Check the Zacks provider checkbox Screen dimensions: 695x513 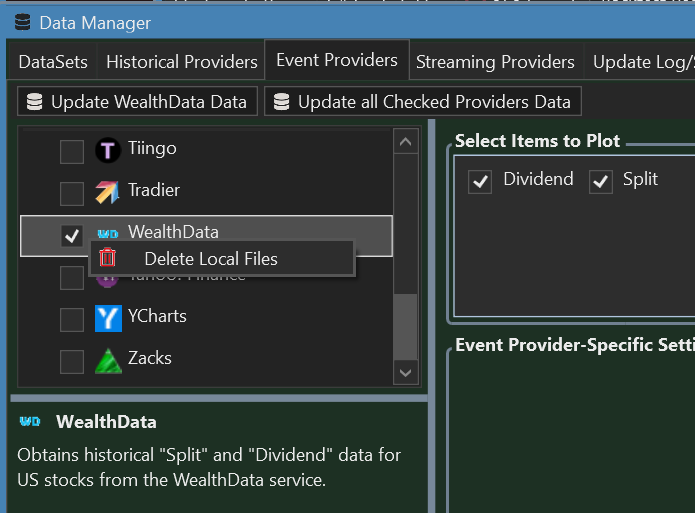(72, 361)
